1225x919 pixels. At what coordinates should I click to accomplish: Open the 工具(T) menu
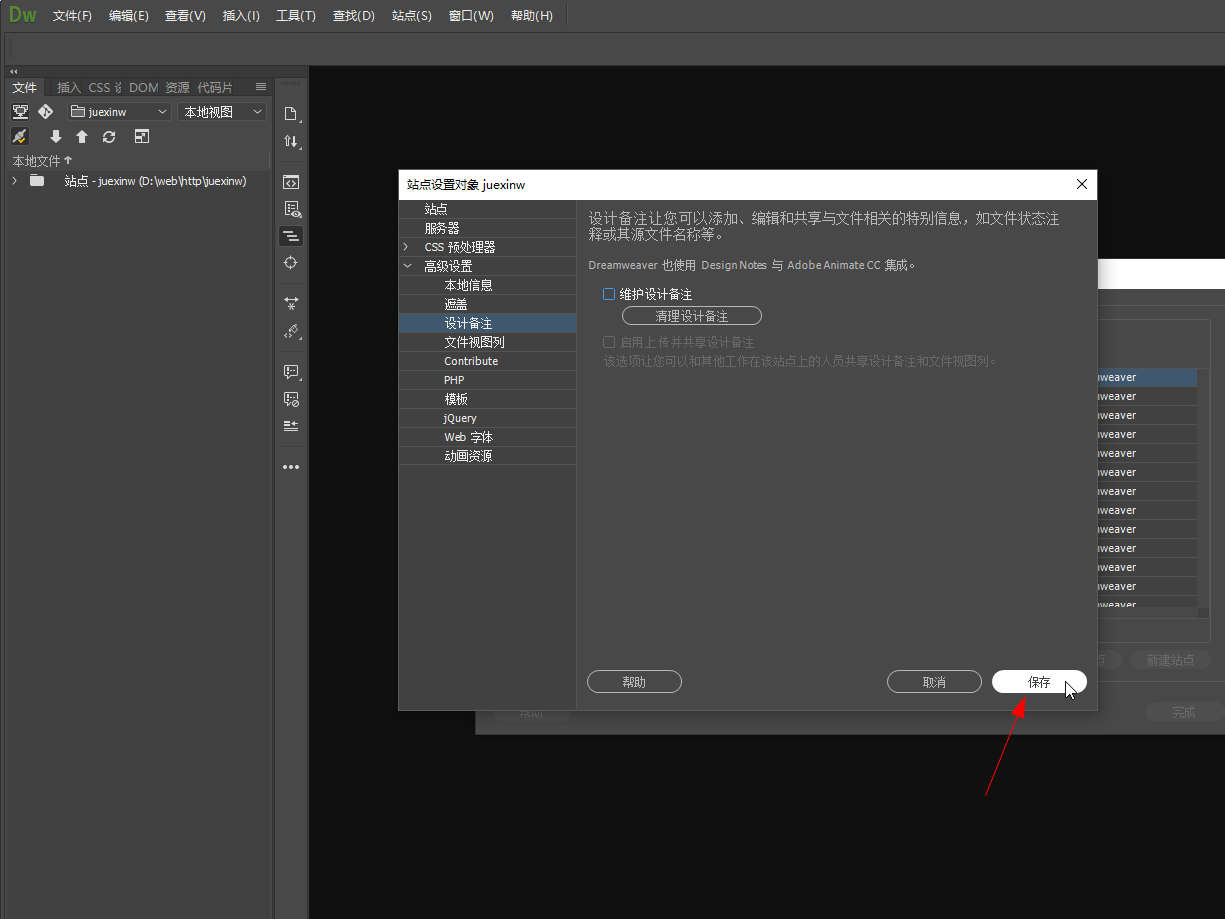click(296, 16)
